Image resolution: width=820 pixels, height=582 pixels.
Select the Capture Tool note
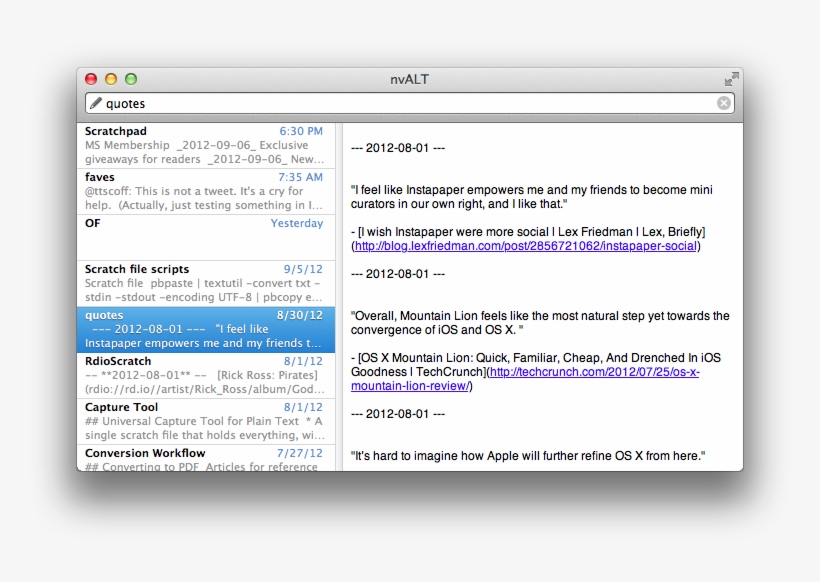[x=204, y=421]
